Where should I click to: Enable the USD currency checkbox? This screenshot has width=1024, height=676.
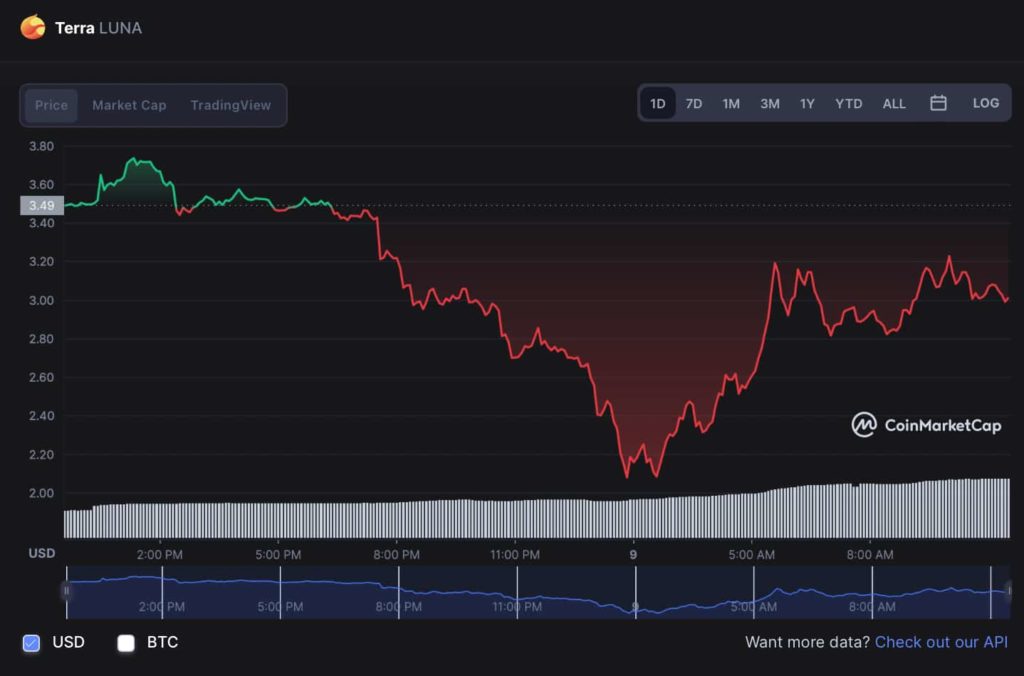(31, 643)
